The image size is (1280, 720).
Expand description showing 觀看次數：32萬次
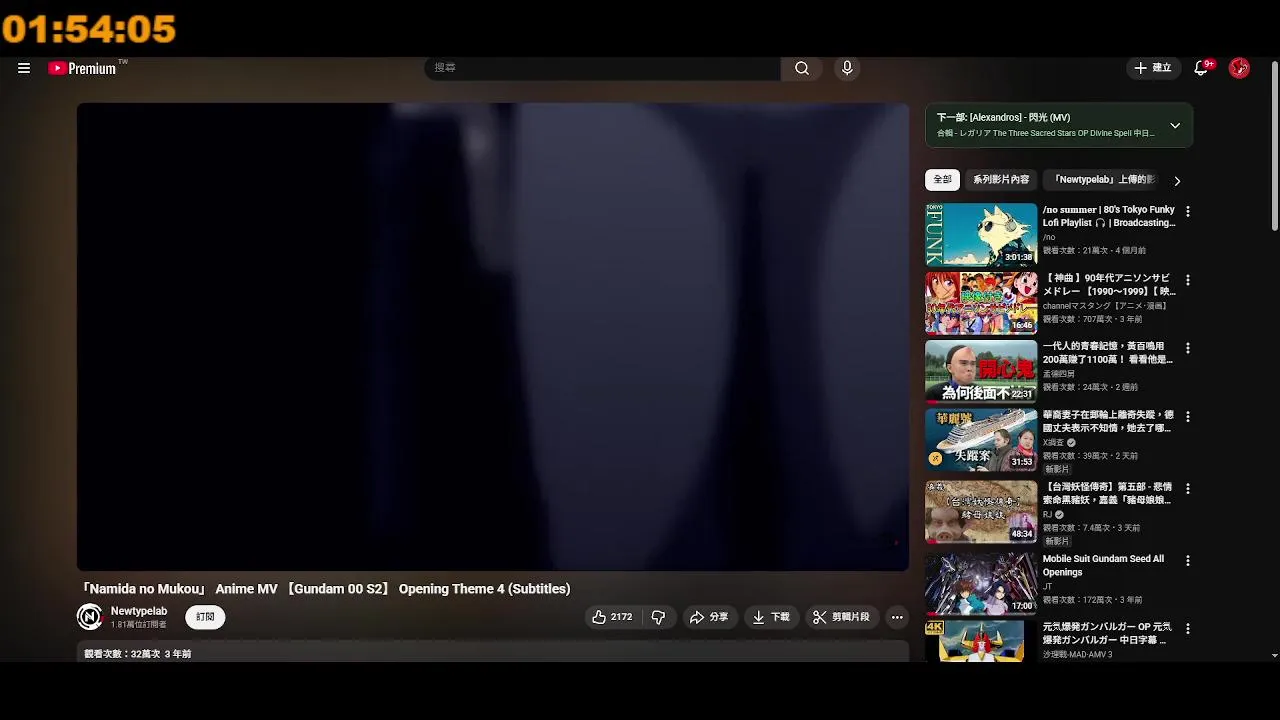pyautogui.click(x=493, y=652)
